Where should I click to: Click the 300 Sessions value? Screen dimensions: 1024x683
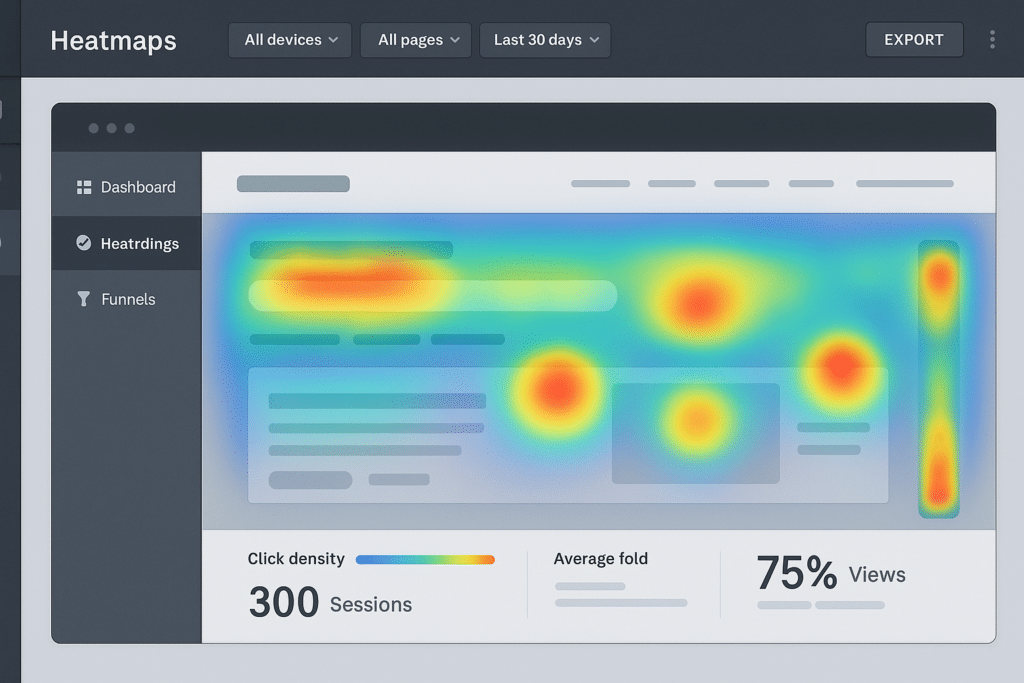coord(330,602)
